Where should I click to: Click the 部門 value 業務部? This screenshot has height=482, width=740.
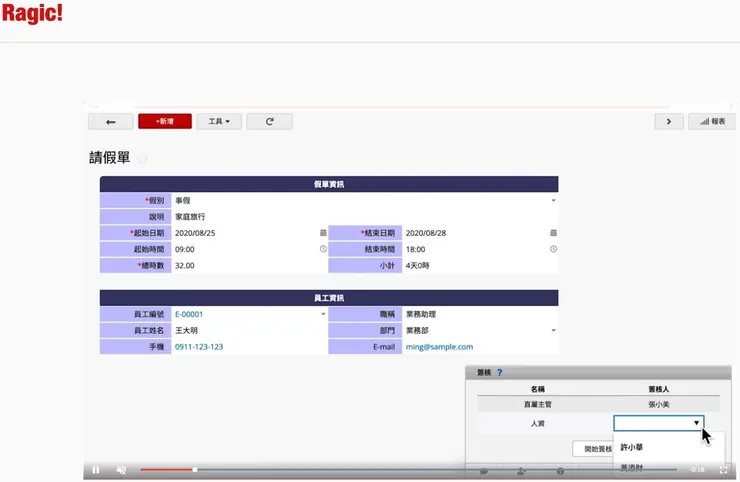click(x=417, y=330)
